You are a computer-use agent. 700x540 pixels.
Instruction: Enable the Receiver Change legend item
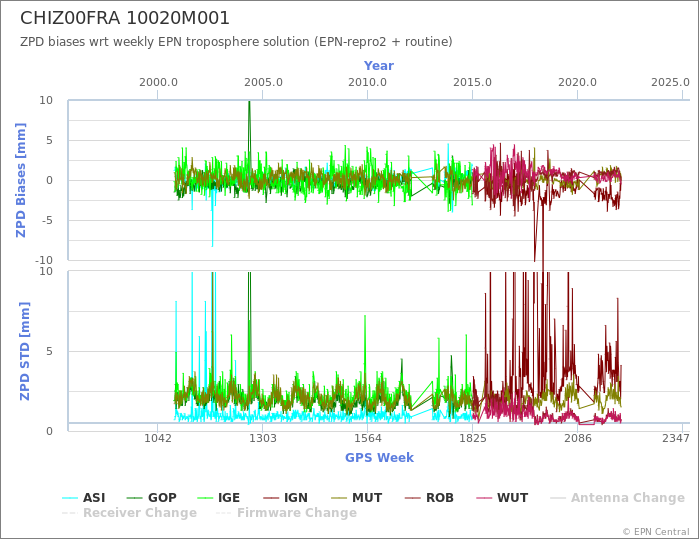tap(129, 513)
